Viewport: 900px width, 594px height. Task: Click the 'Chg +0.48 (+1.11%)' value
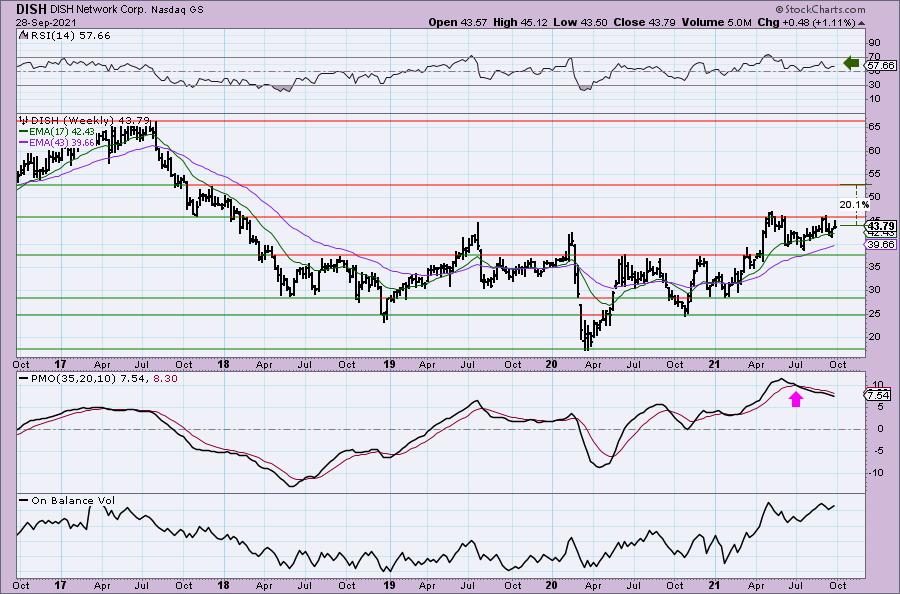pos(806,22)
